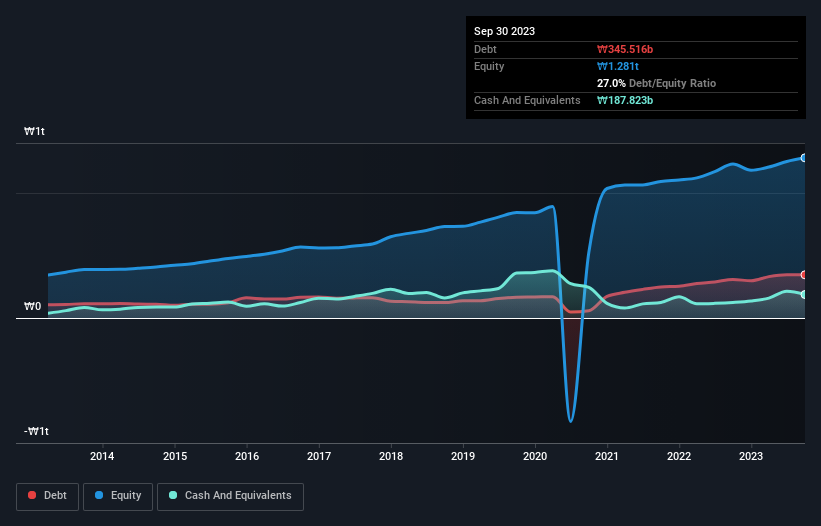Click the ₩187.823b cash value
This screenshot has width=821, height=526.
point(625,100)
